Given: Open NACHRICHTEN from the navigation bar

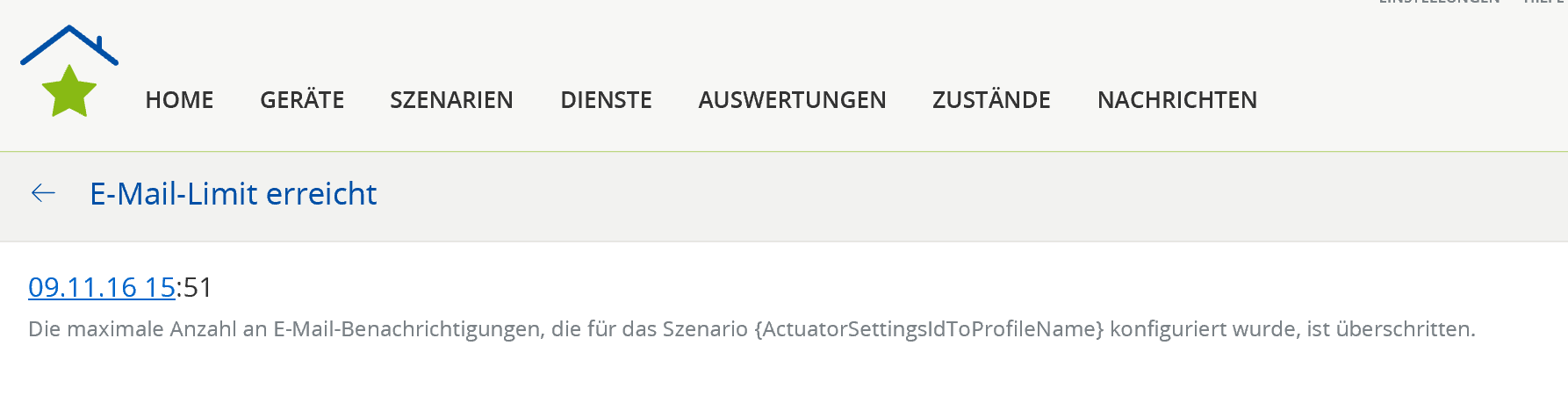Looking at the screenshot, I should click(x=1176, y=100).
